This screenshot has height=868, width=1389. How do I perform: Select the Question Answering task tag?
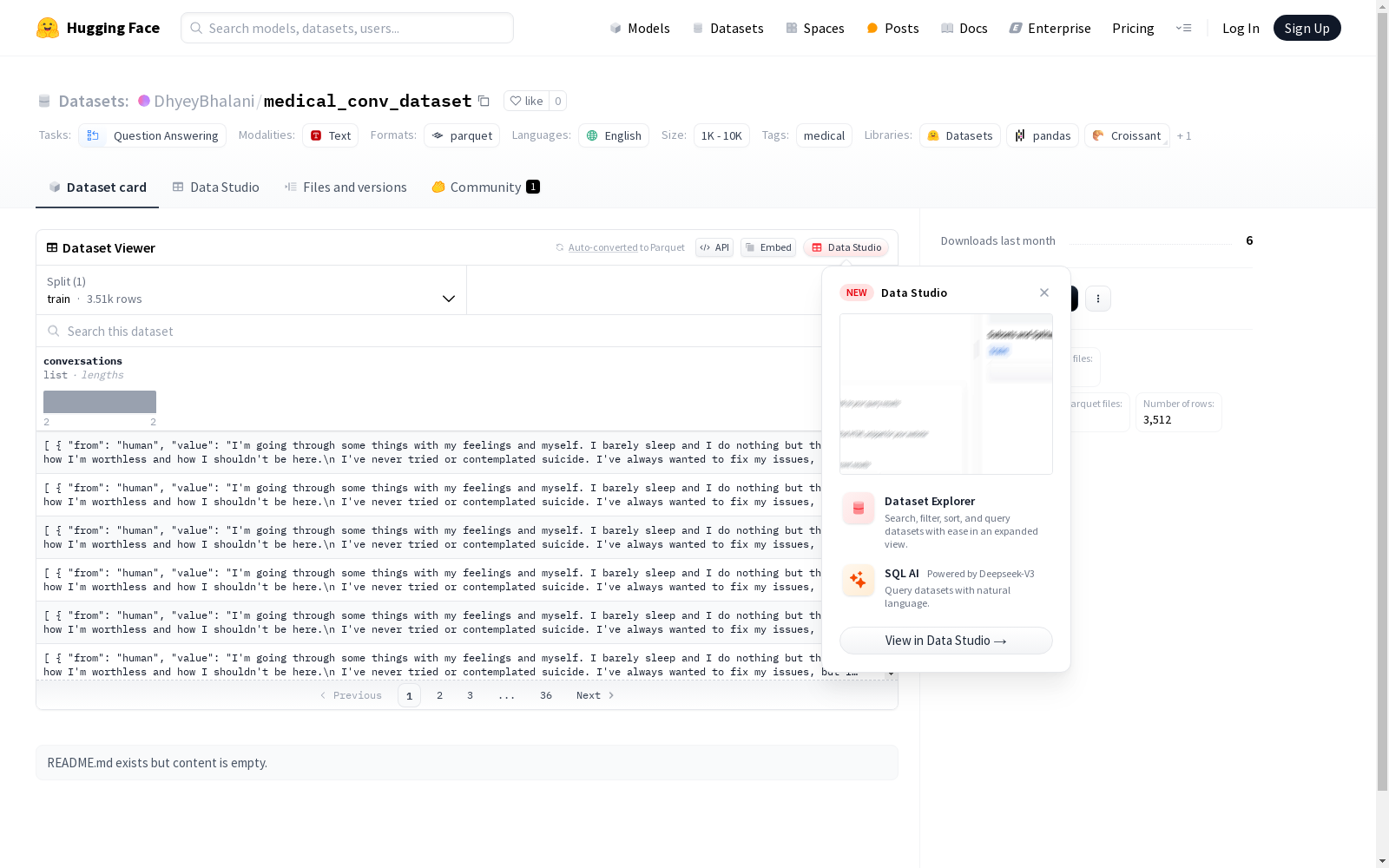pyautogui.click(x=152, y=135)
